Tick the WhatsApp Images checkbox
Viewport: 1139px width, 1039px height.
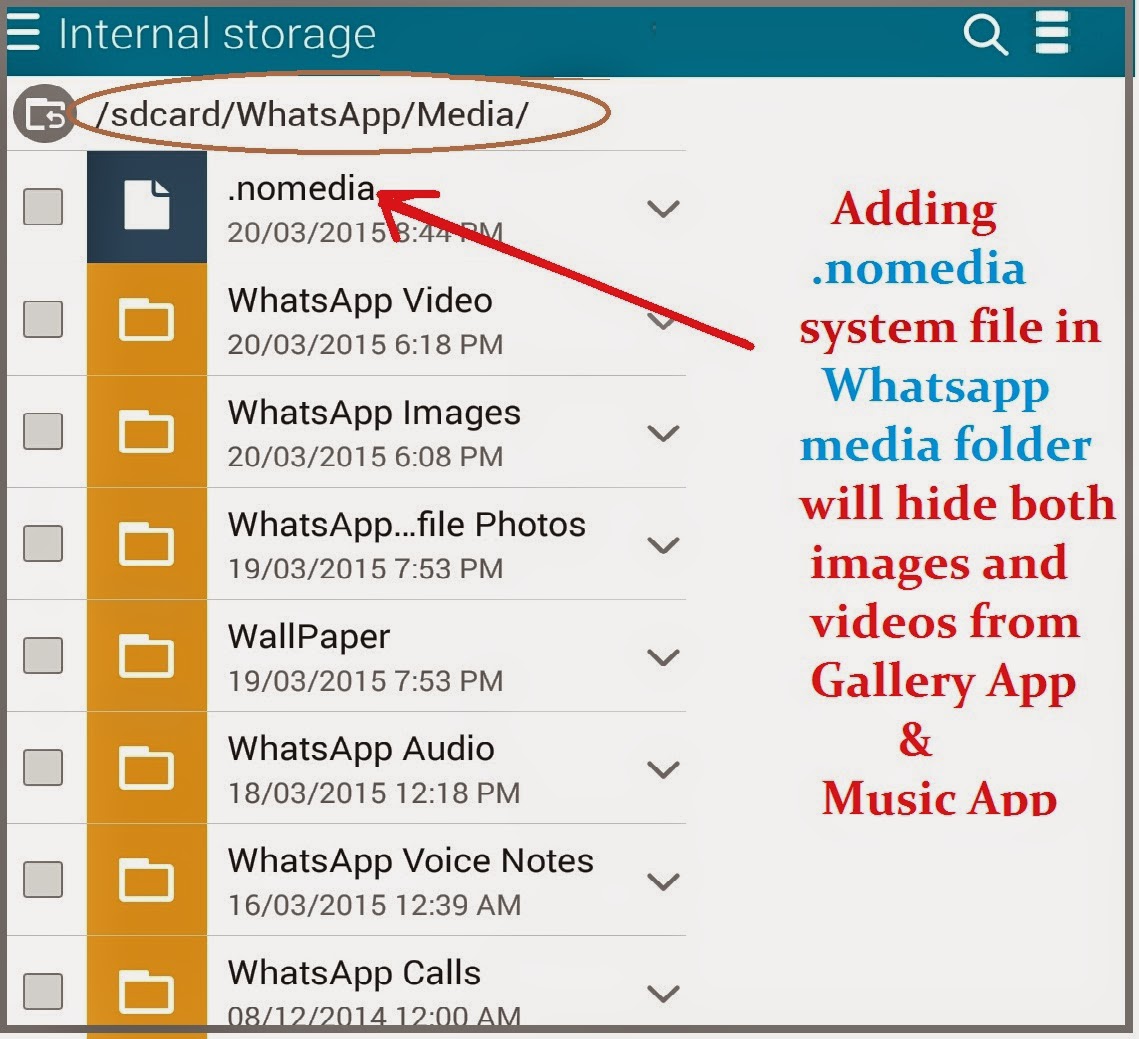43,432
